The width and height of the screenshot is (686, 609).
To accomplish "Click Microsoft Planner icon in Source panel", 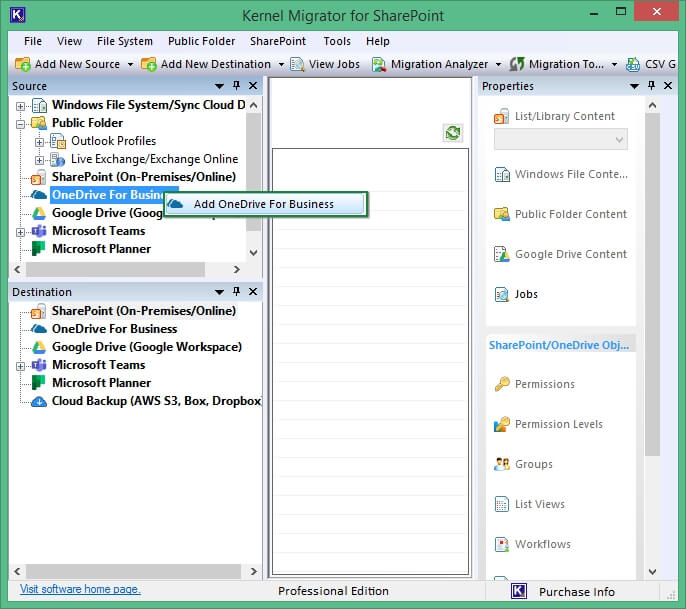I will click(x=38, y=248).
